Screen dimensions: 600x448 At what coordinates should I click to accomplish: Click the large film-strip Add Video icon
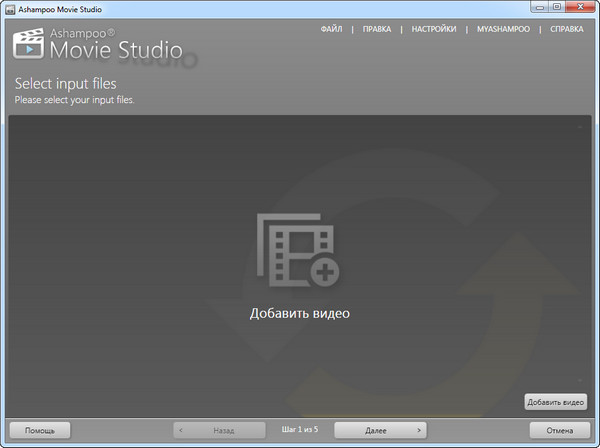tap(298, 250)
